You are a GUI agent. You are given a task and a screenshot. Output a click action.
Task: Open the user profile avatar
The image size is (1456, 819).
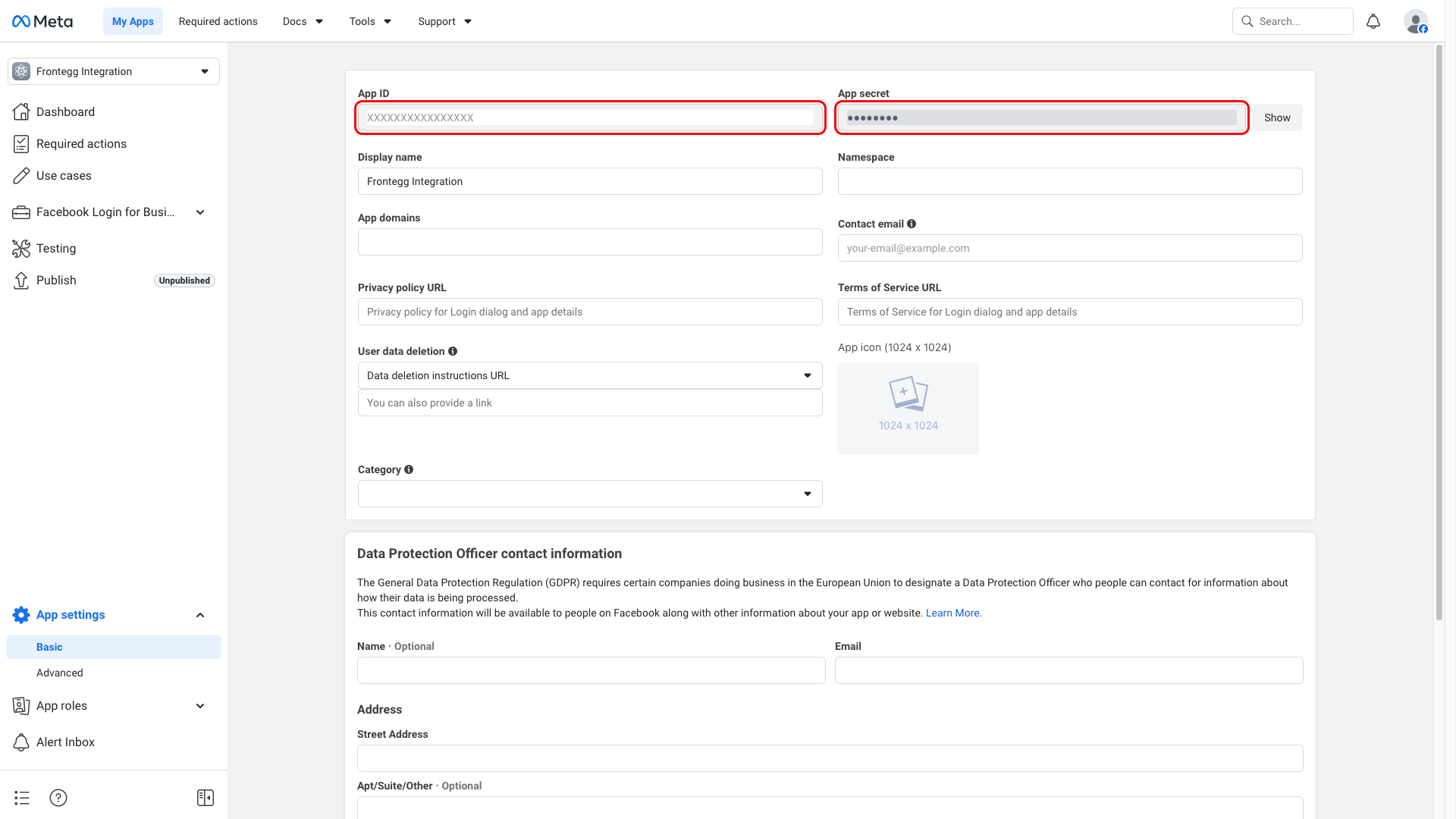click(1416, 21)
